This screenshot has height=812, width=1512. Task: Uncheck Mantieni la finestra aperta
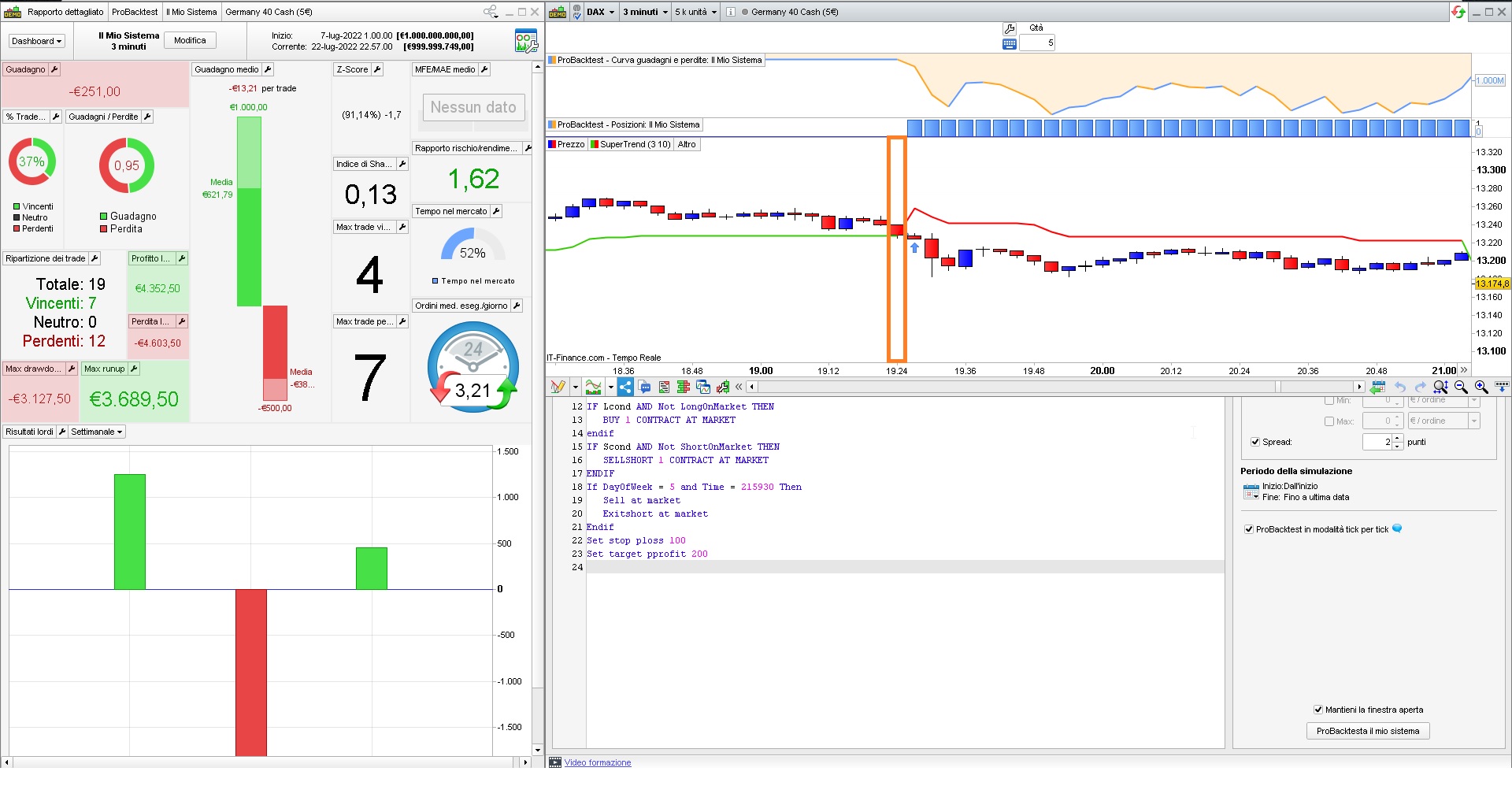pos(1317,710)
